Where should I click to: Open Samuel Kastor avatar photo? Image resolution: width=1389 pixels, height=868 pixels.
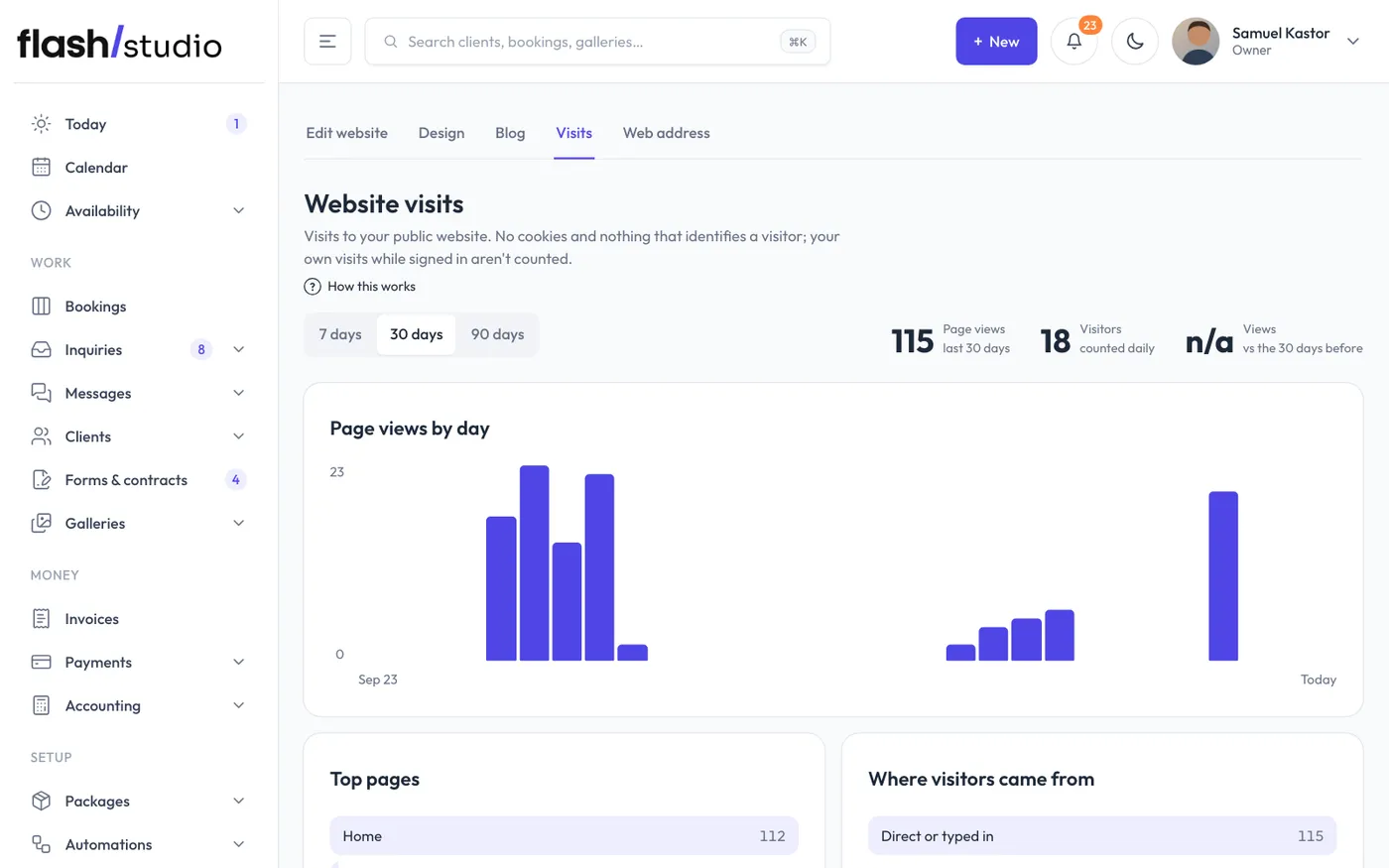(x=1196, y=42)
